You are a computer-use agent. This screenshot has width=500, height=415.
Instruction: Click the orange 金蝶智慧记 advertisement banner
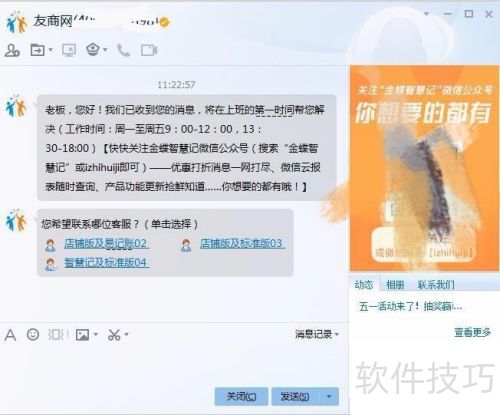pyautogui.click(x=424, y=168)
